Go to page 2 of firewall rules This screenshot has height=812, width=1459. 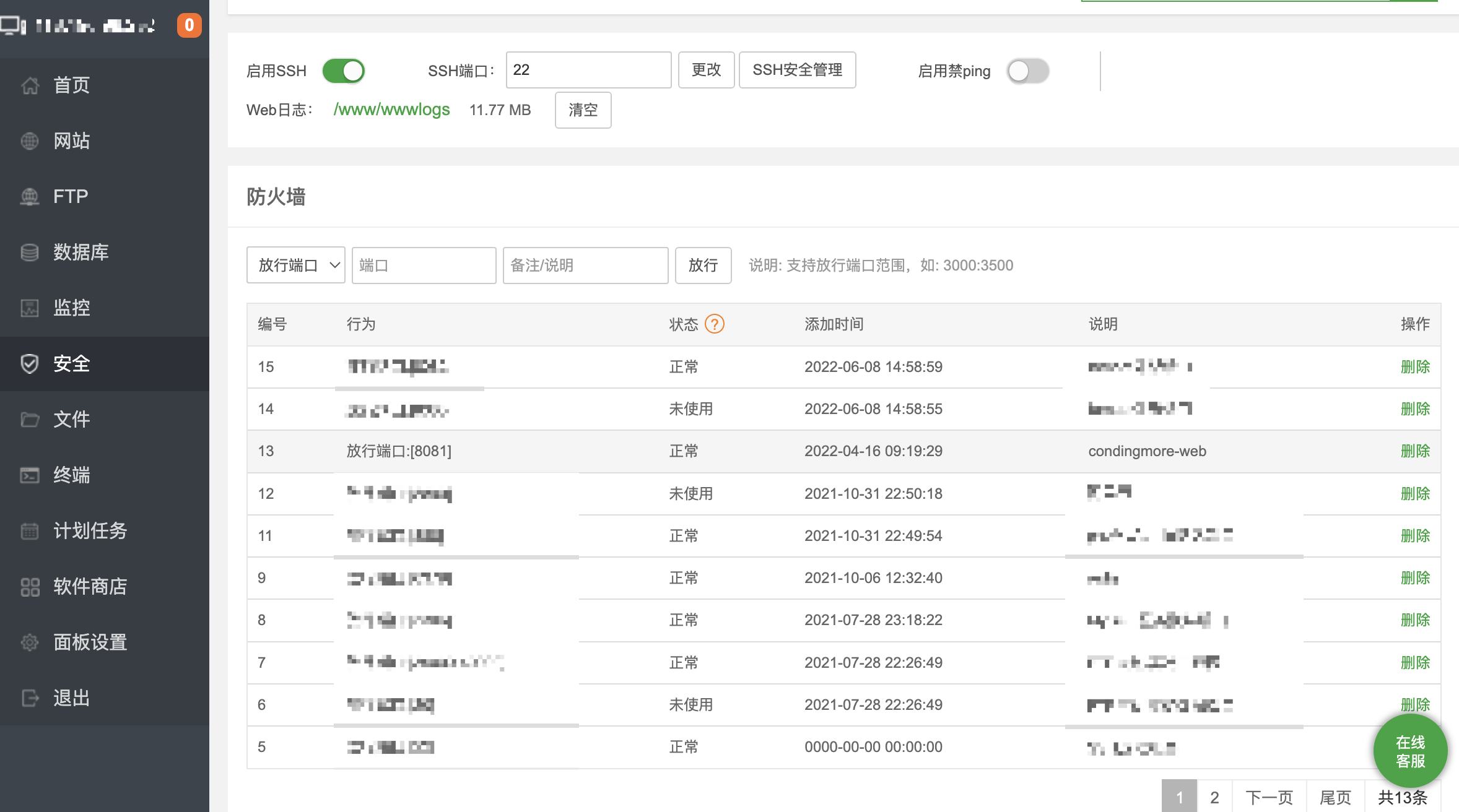1214,797
